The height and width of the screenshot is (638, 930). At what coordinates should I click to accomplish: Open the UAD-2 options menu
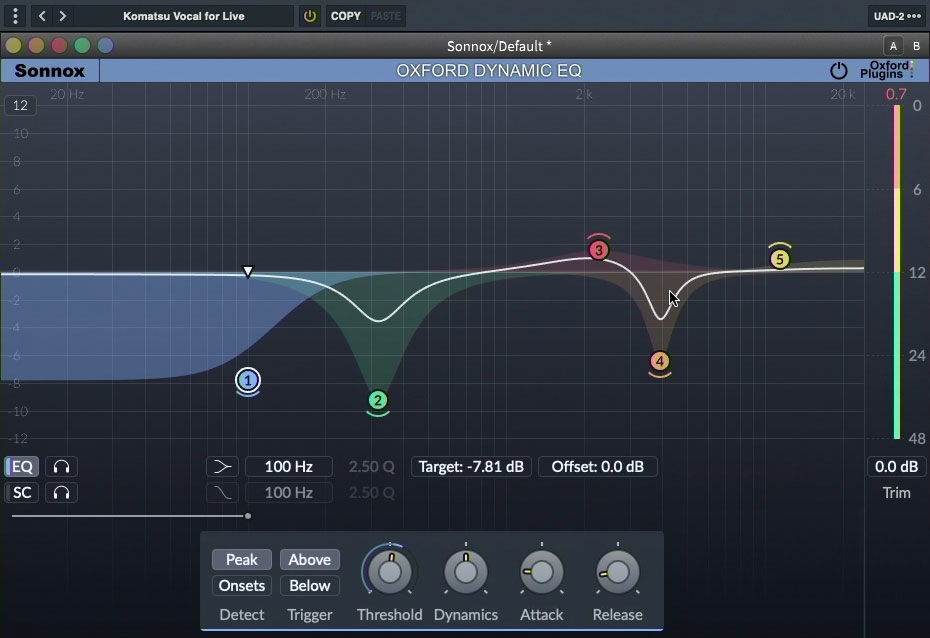(x=897, y=16)
